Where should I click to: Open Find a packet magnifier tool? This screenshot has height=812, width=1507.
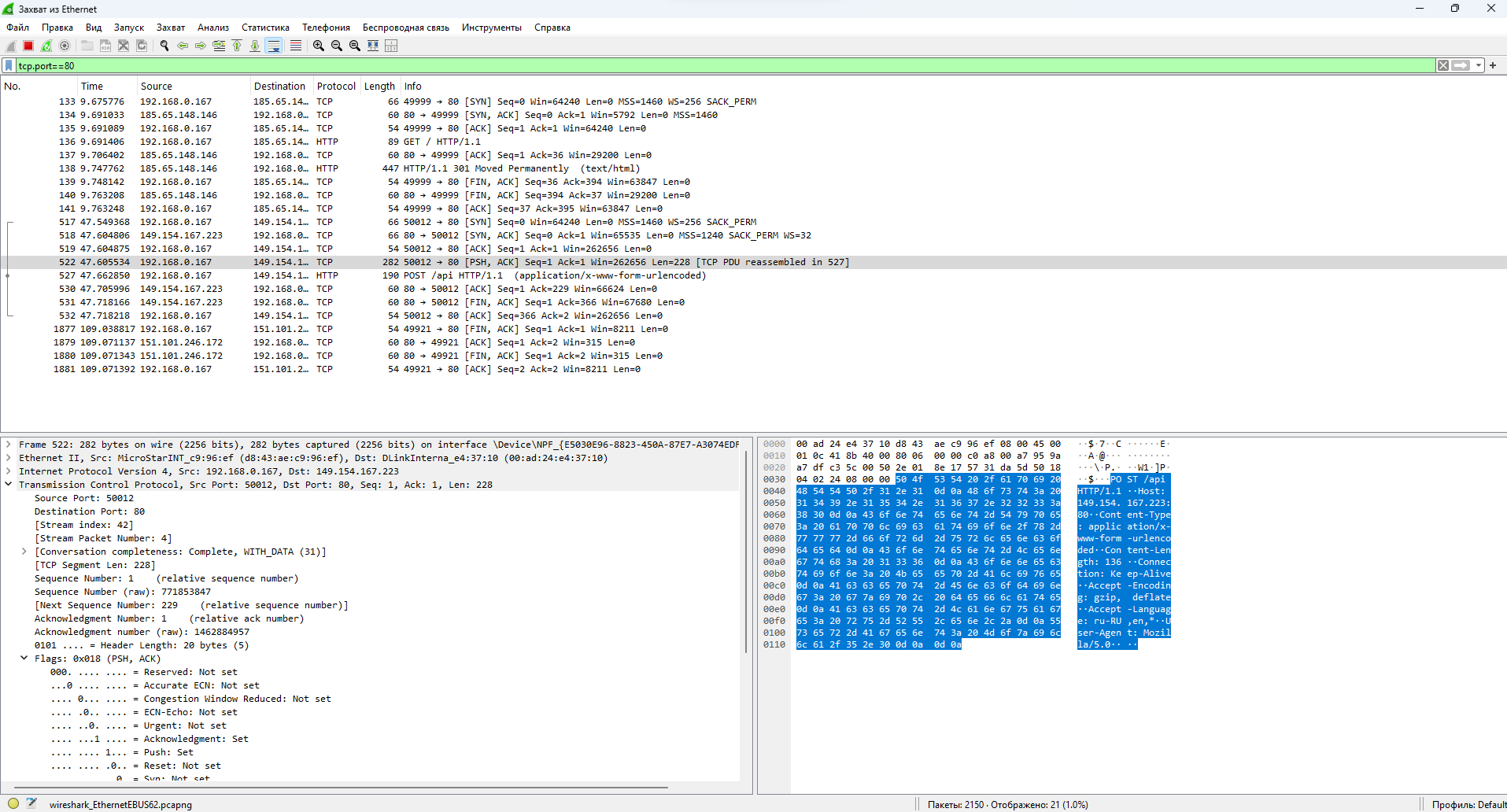tap(164, 46)
